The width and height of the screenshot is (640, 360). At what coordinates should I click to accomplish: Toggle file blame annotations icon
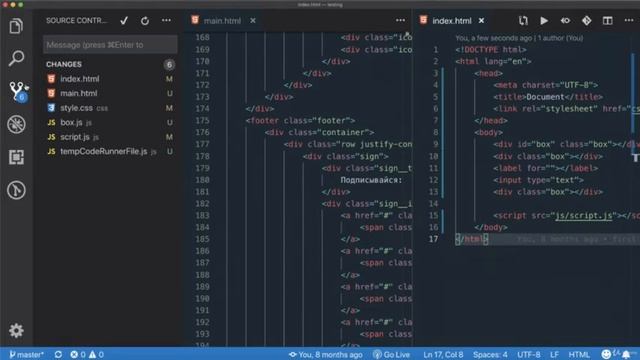pos(565,20)
